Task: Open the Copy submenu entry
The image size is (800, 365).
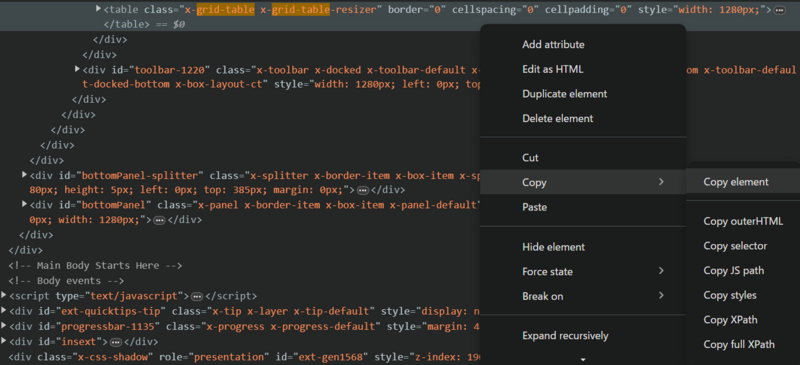Action: click(x=583, y=182)
